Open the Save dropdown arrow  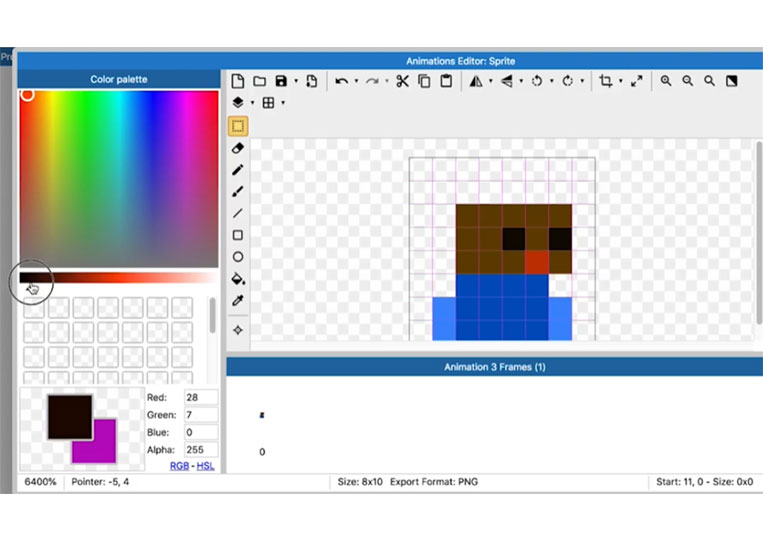tap(296, 81)
